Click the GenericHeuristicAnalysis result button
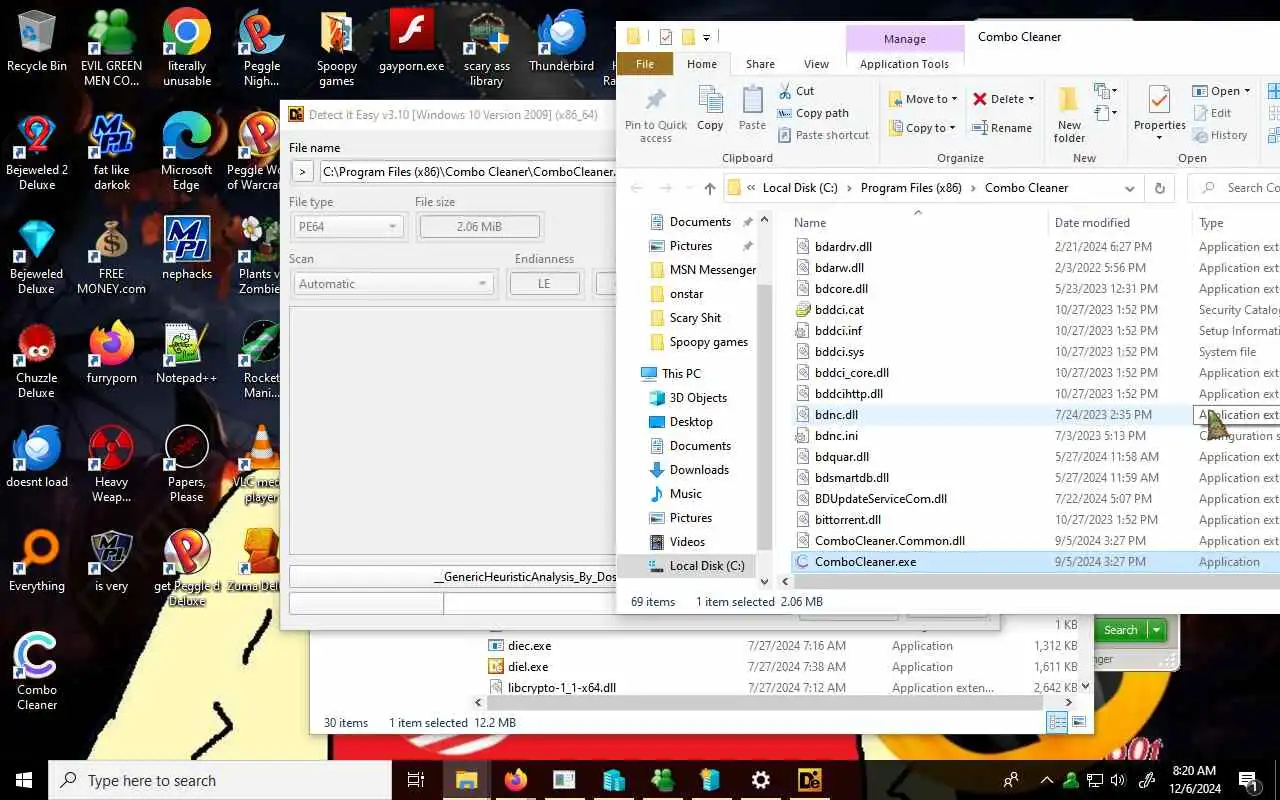The width and height of the screenshot is (1280, 800). 452,577
